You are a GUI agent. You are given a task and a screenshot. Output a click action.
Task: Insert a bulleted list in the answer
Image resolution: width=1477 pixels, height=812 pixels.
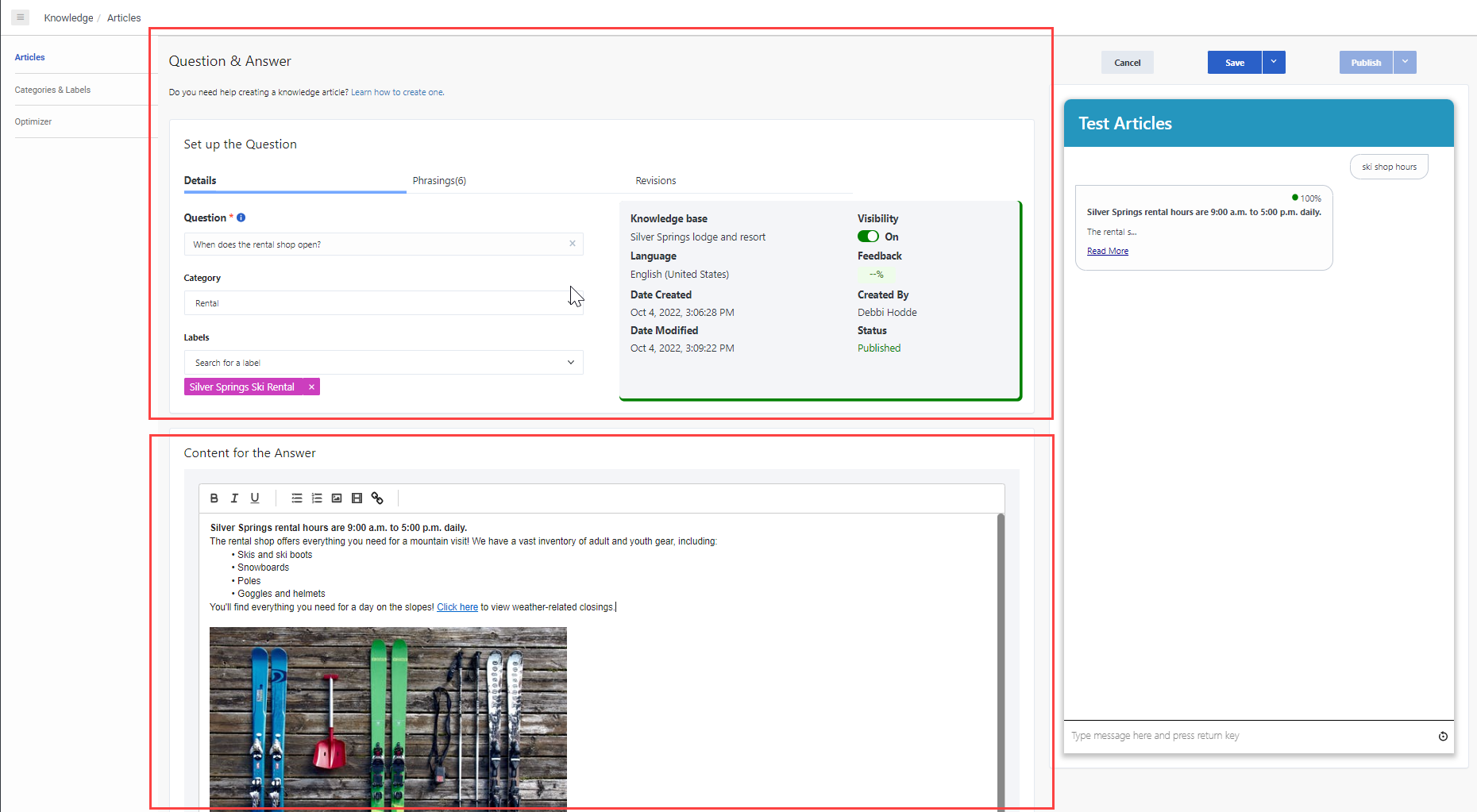point(297,498)
